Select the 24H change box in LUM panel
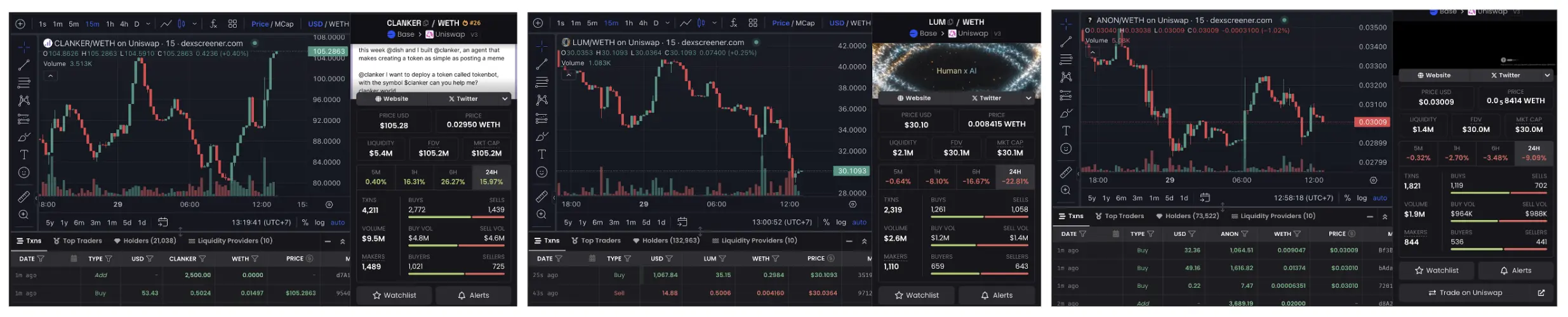Image resolution: width=1568 pixels, height=317 pixels. 1014,176
